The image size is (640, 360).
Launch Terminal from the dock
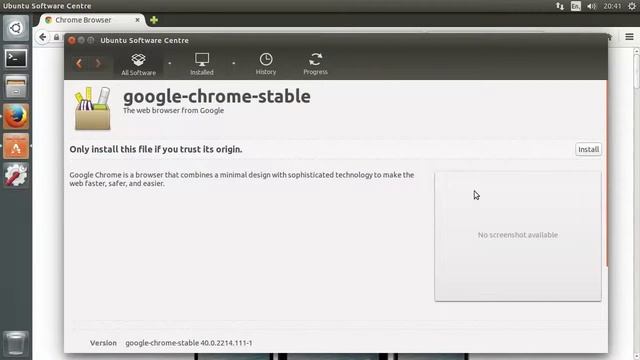16,58
